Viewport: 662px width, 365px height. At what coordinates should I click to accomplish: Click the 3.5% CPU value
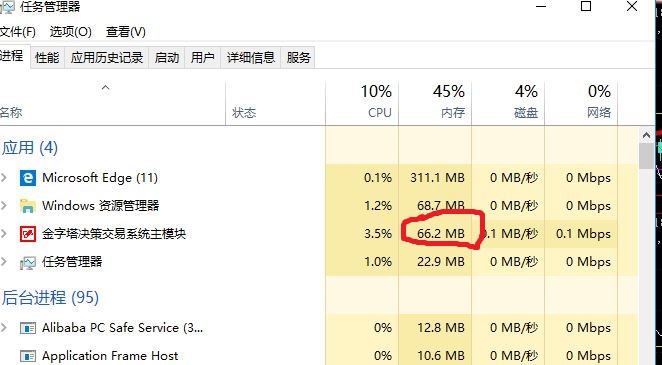coord(378,233)
